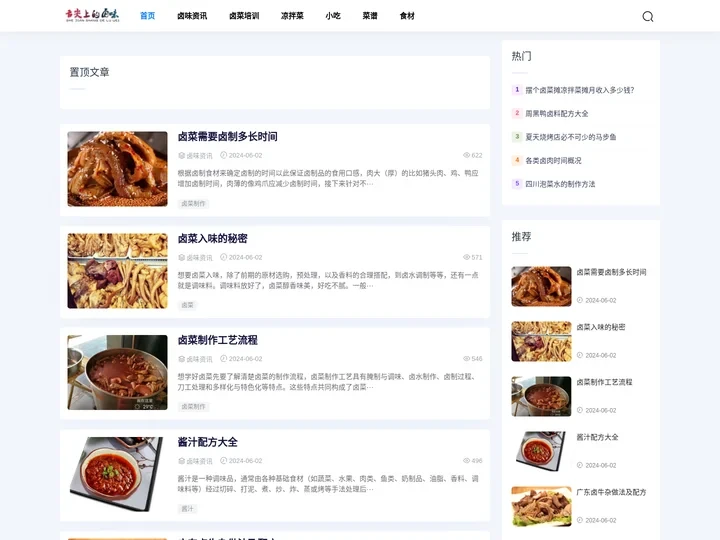Open article 卤菜需要卤制多长时间 from main list
The height and width of the screenshot is (540, 720).
tap(227, 136)
